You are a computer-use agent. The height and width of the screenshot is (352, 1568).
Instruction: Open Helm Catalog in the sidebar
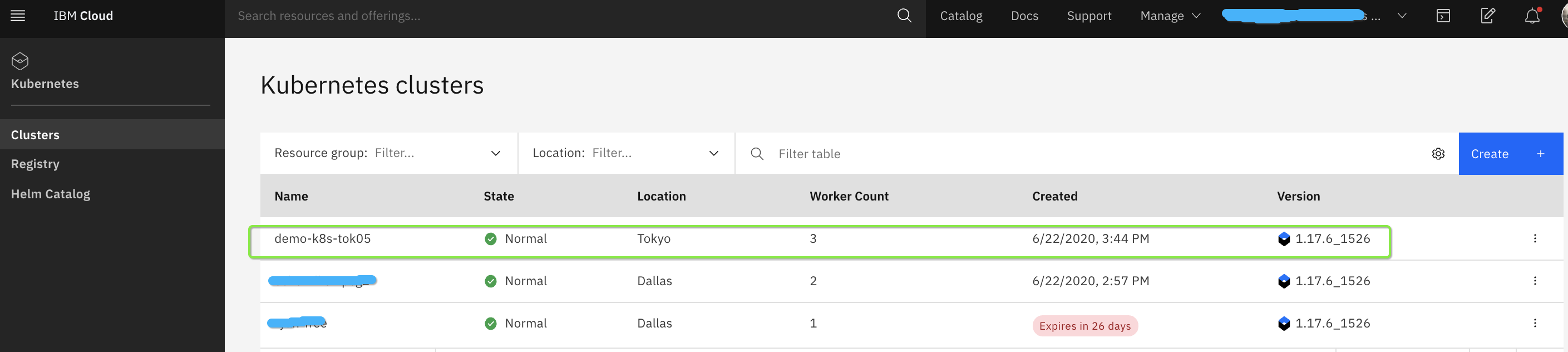tap(51, 194)
